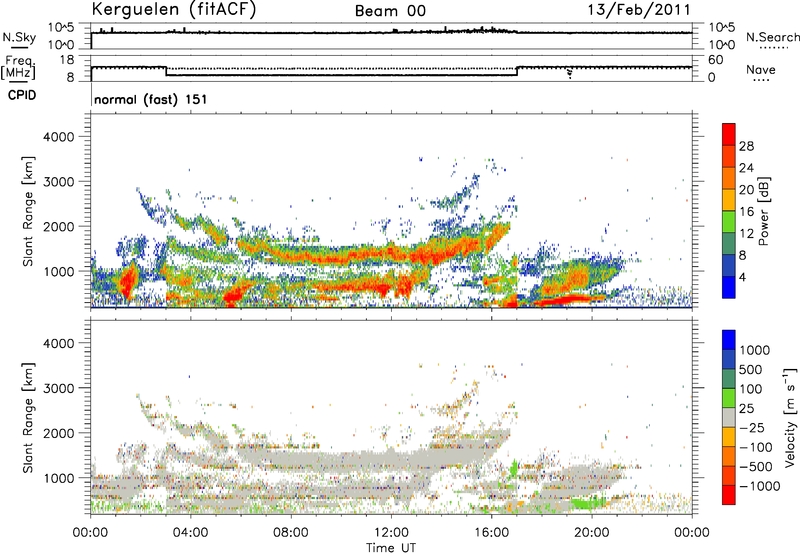Screen dimensions: 800x554
Task: Click the "Power [dB]" colorbar title
Action: [x=764, y=211]
